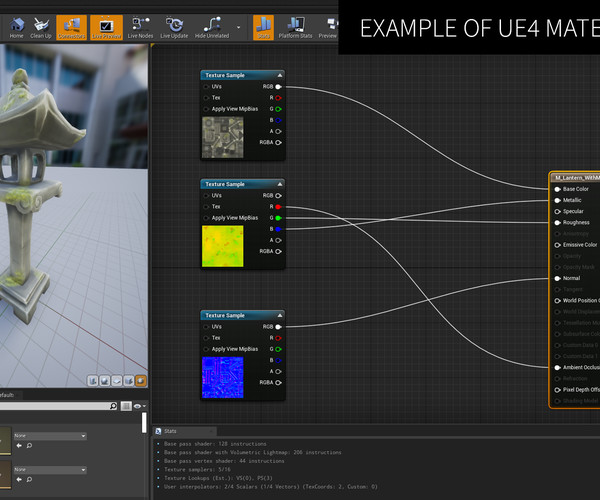Click the Platform Stats toolbar icon
Image resolution: width=600 pixels, height=500 pixels.
(294, 26)
